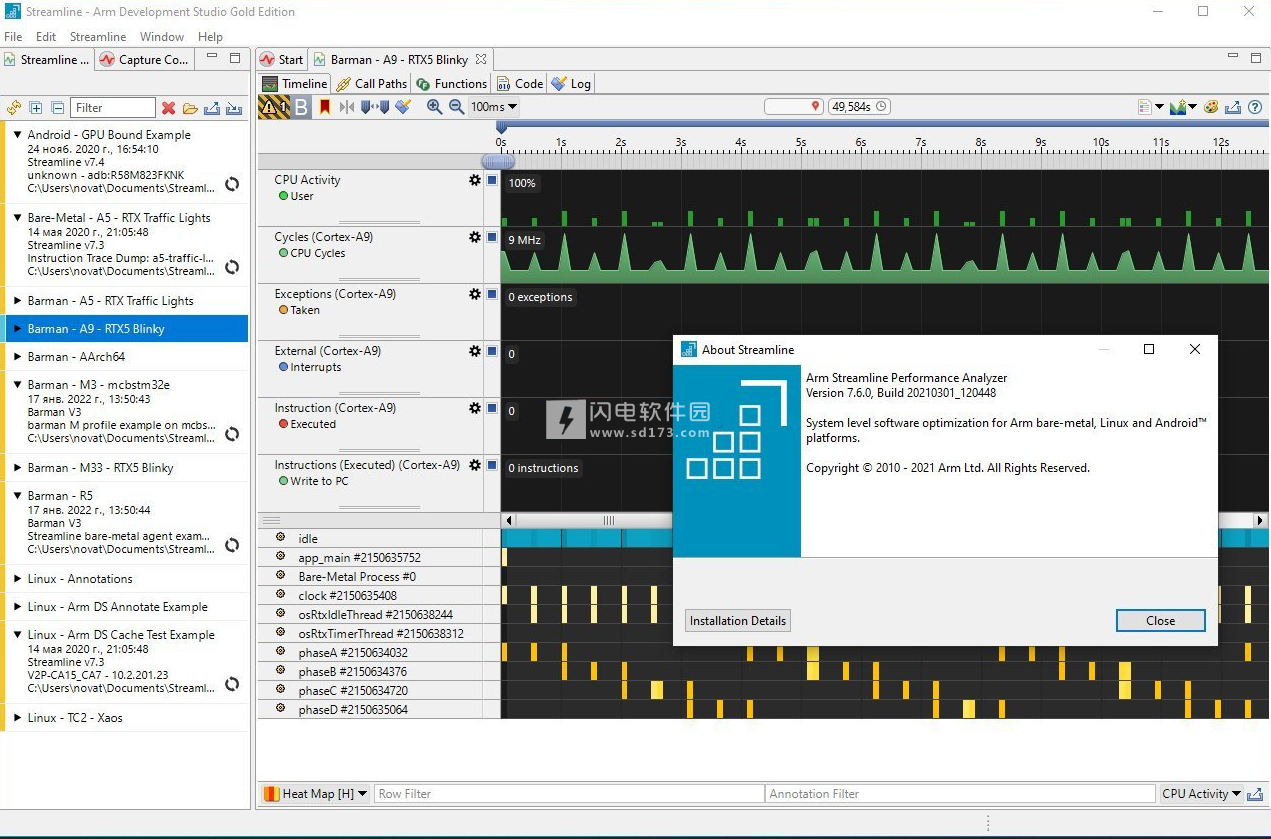Open dropdown arrow next to add chart icon

(x=1193, y=107)
